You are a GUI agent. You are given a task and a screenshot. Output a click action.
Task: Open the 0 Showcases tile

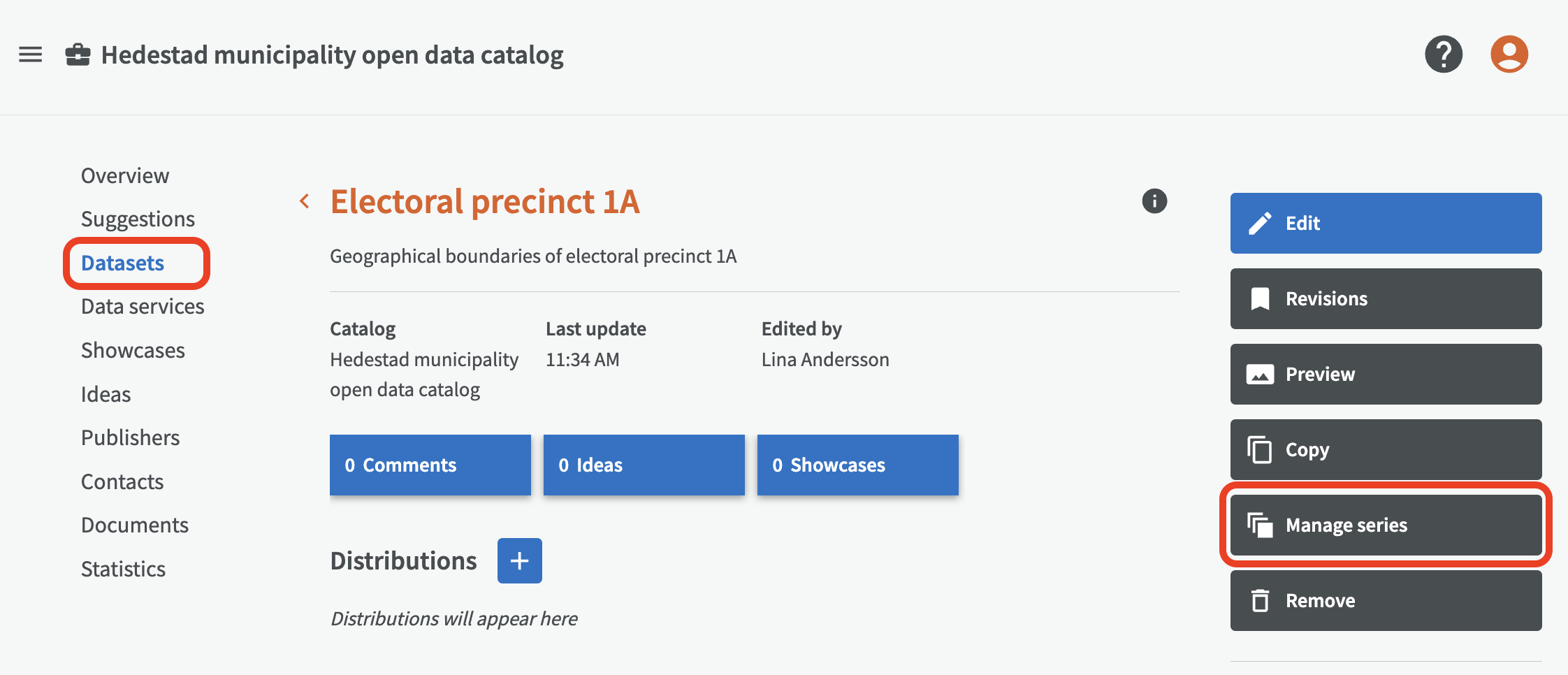857,465
